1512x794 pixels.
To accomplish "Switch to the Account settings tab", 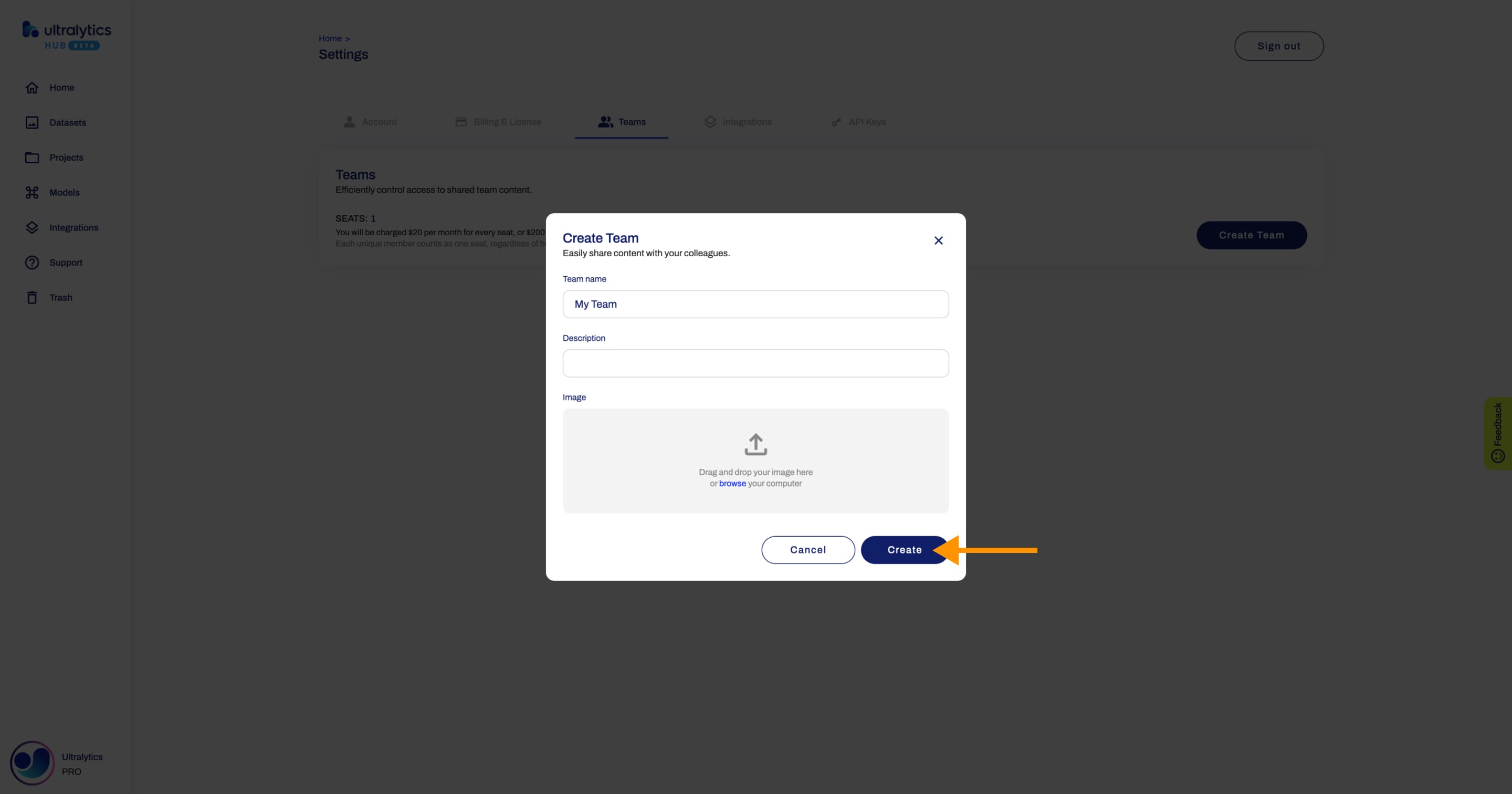I will 379,121.
